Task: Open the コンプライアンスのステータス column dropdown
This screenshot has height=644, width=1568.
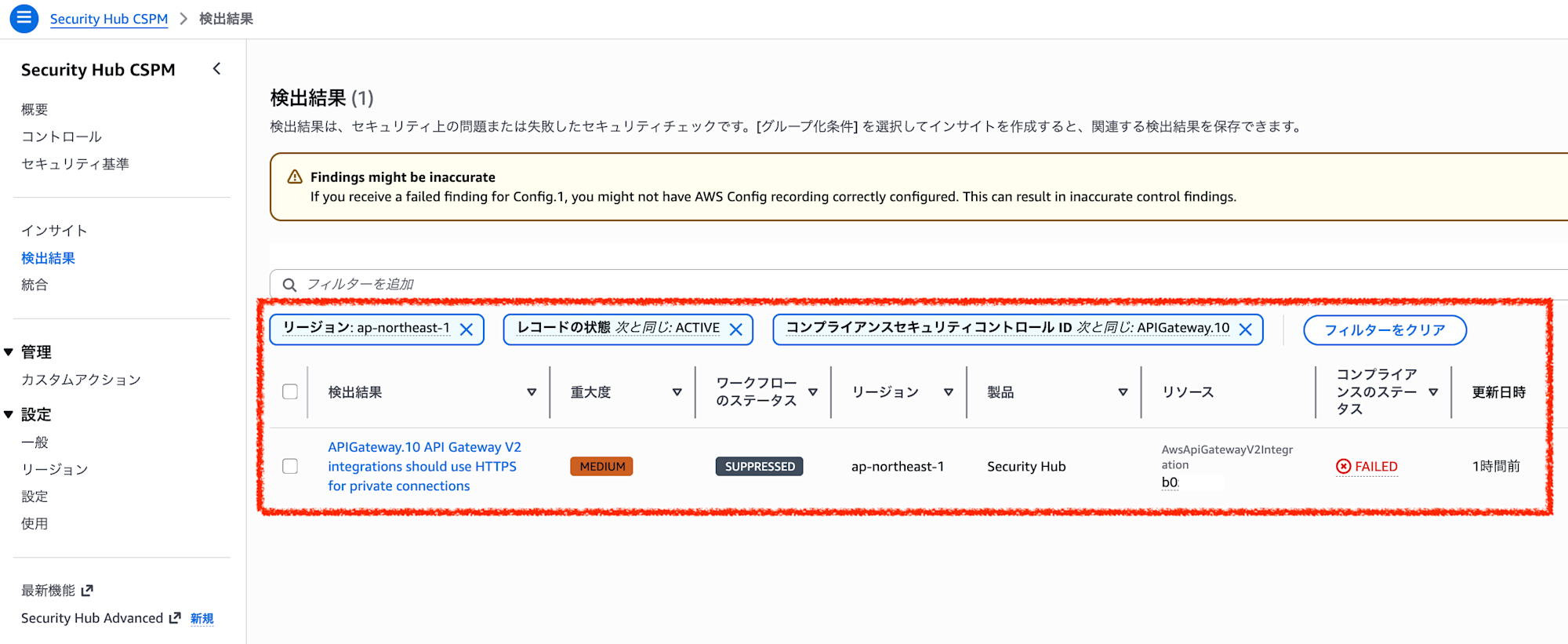Action: 1433,392
